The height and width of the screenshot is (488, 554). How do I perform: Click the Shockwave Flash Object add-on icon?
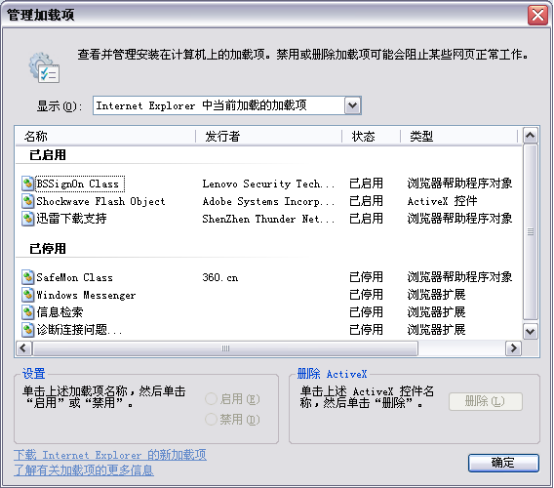(x=28, y=201)
